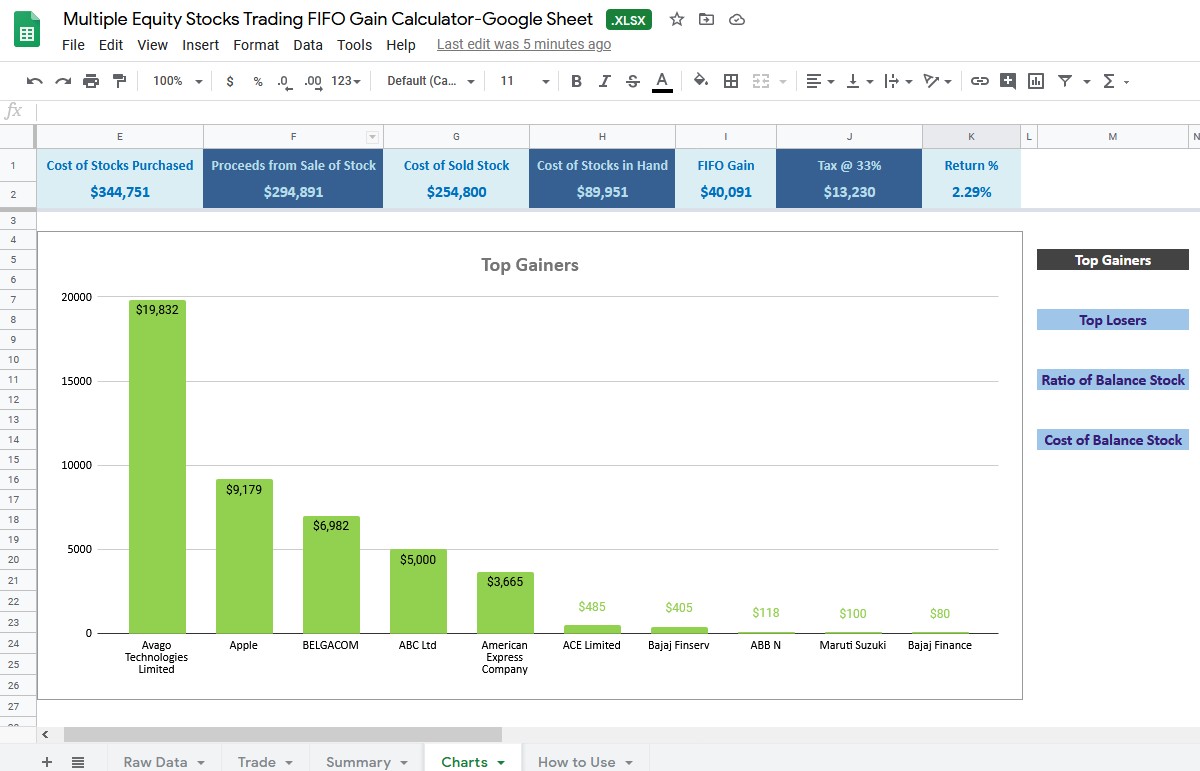The height and width of the screenshot is (771, 1200).
Task: Open the Data menu
Action: (x=308, y=45)
